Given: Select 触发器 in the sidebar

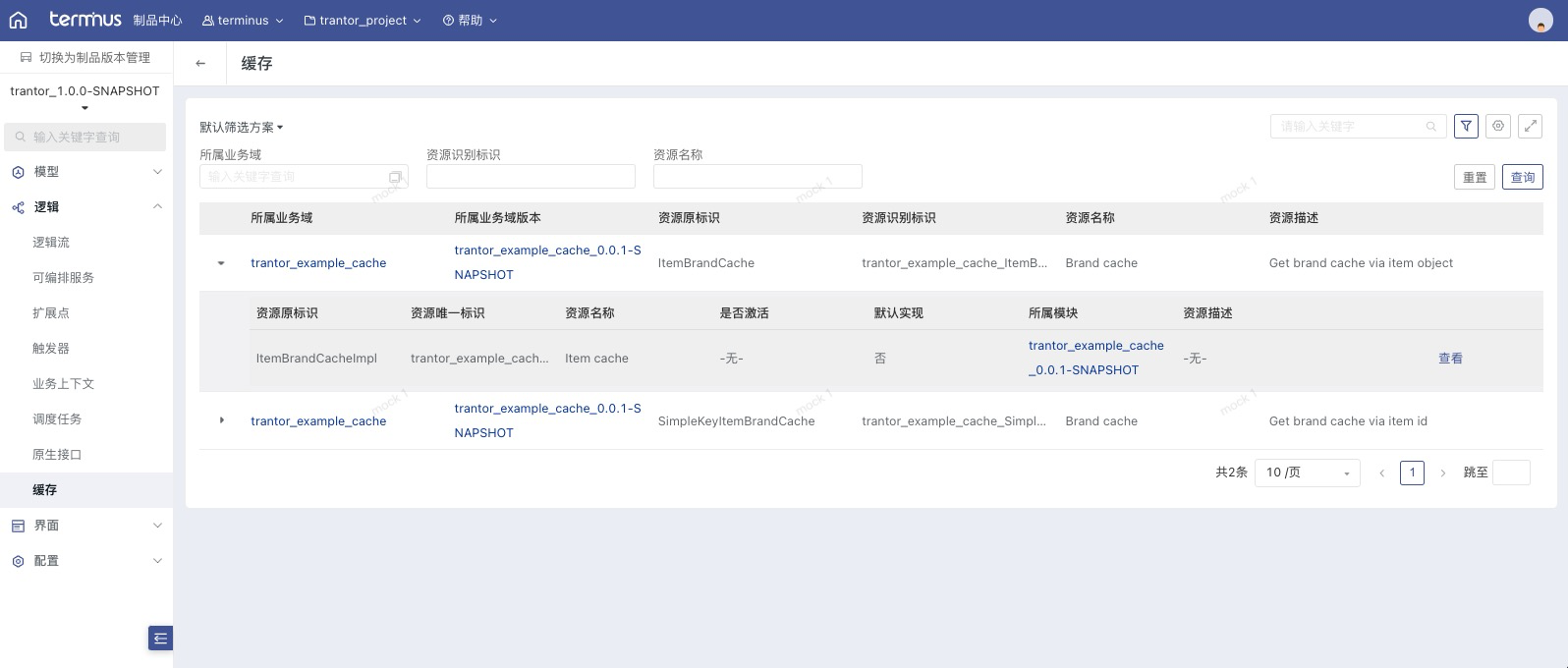Looking at the screenshot, I should [51, 348].
